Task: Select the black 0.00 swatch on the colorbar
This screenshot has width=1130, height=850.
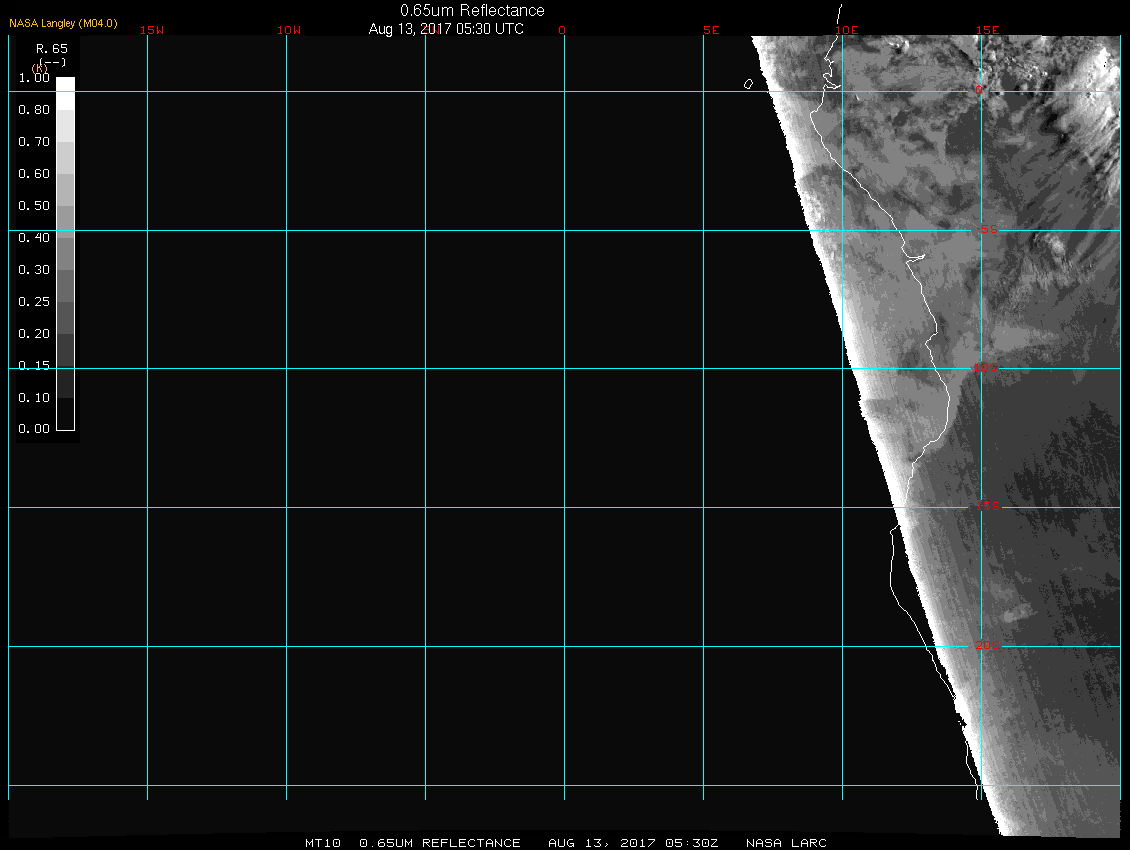Action: pos(65,421)
